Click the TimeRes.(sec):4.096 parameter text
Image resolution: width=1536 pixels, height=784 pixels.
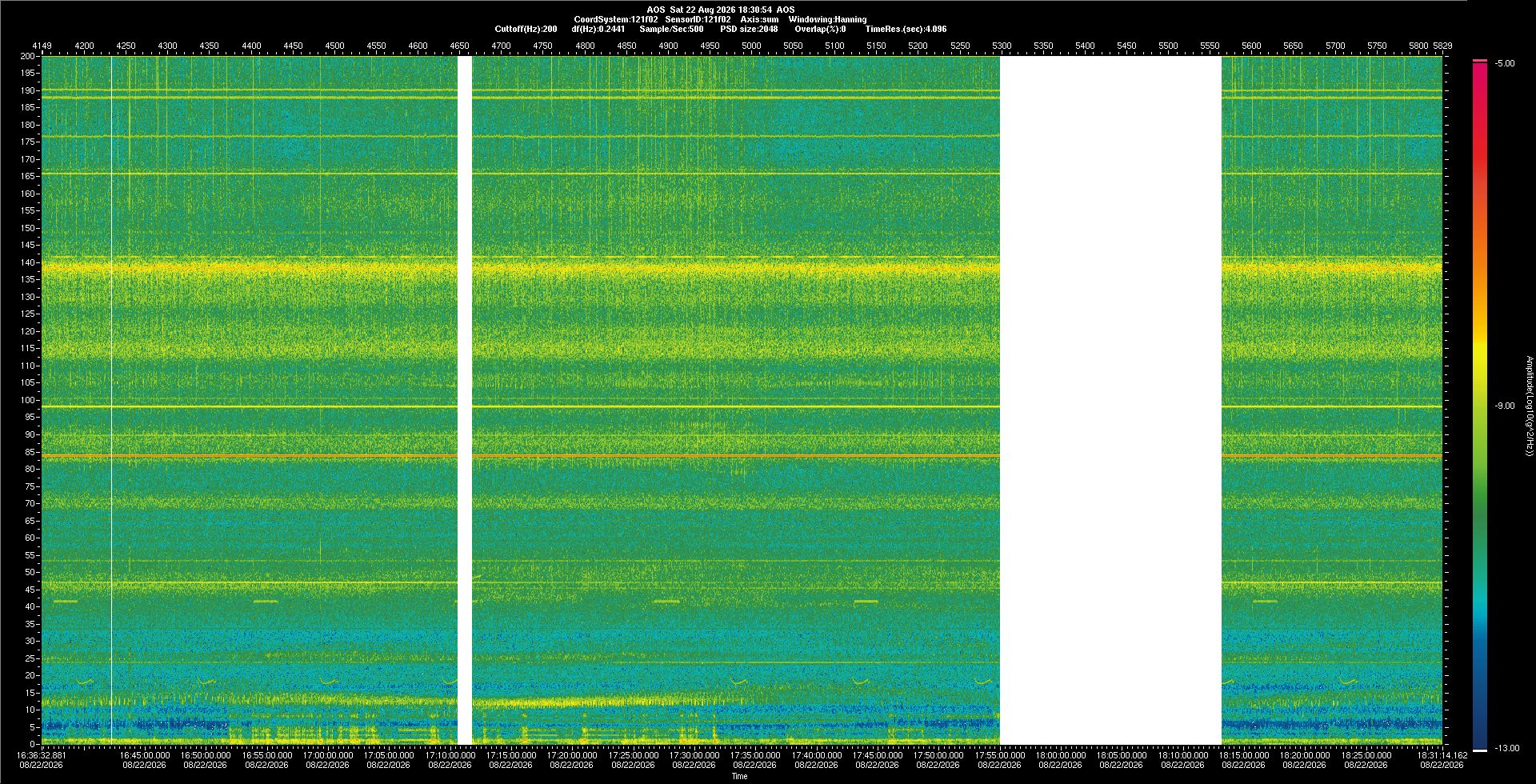tap(906, 29)
